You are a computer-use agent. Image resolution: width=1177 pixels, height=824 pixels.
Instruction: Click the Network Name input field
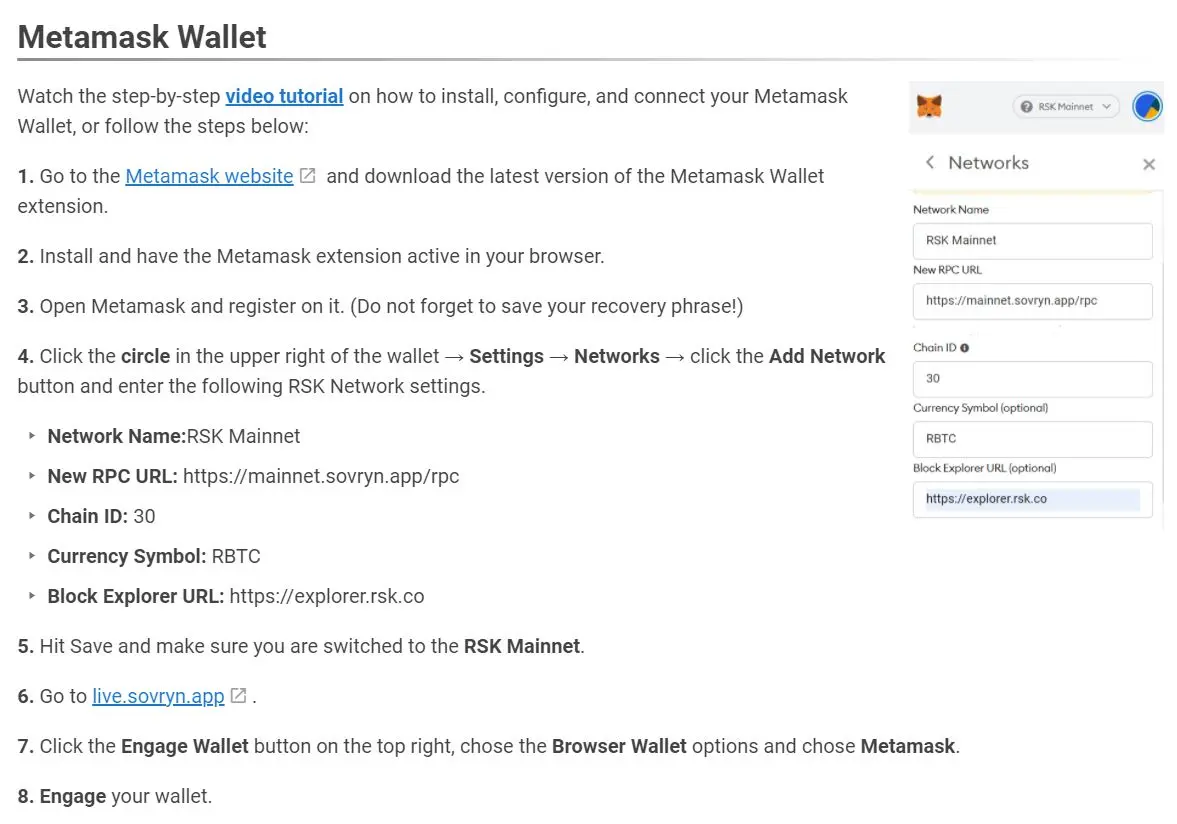[x=1032, y=241]
